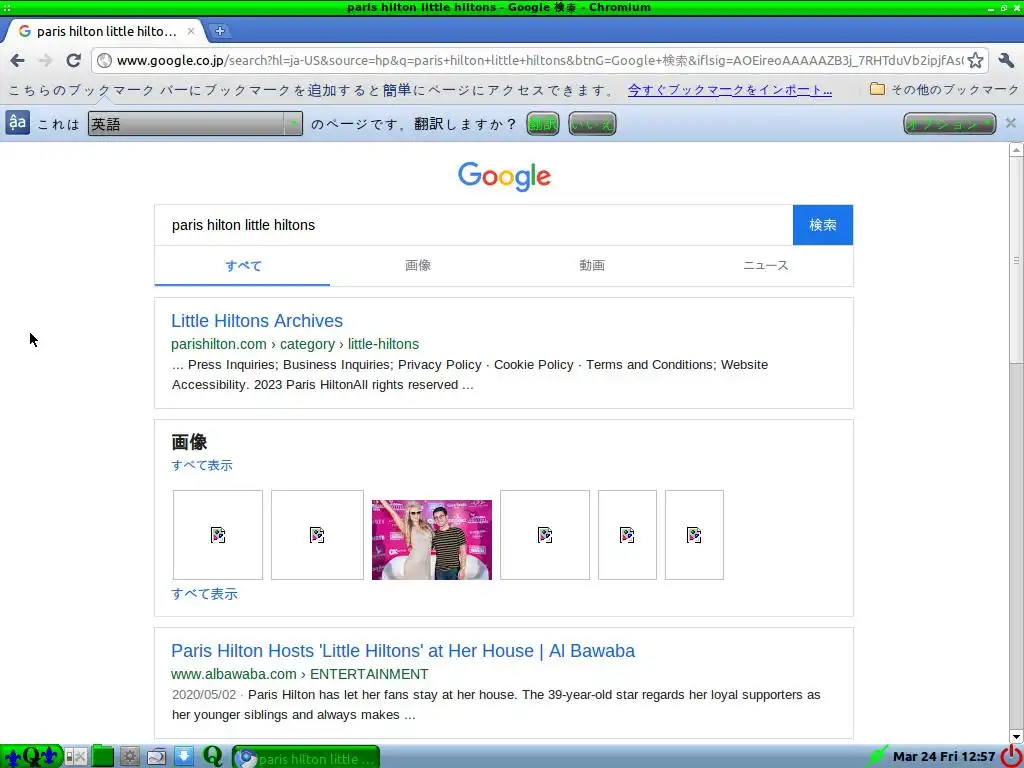Click the globe site-info icon in address bar
The width and height of the screenshot is (1024, 768).
click(x=104, y=61)
